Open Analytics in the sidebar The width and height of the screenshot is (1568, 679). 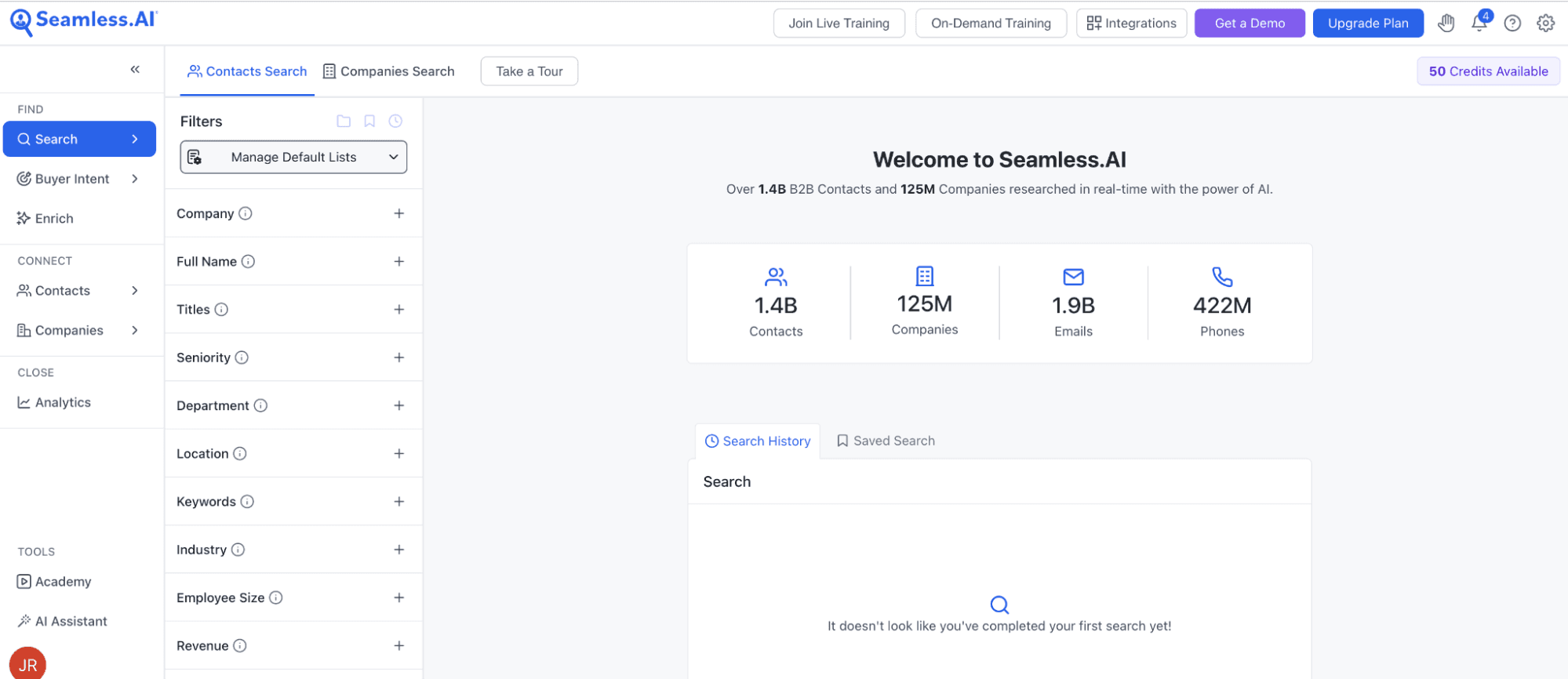79,402
